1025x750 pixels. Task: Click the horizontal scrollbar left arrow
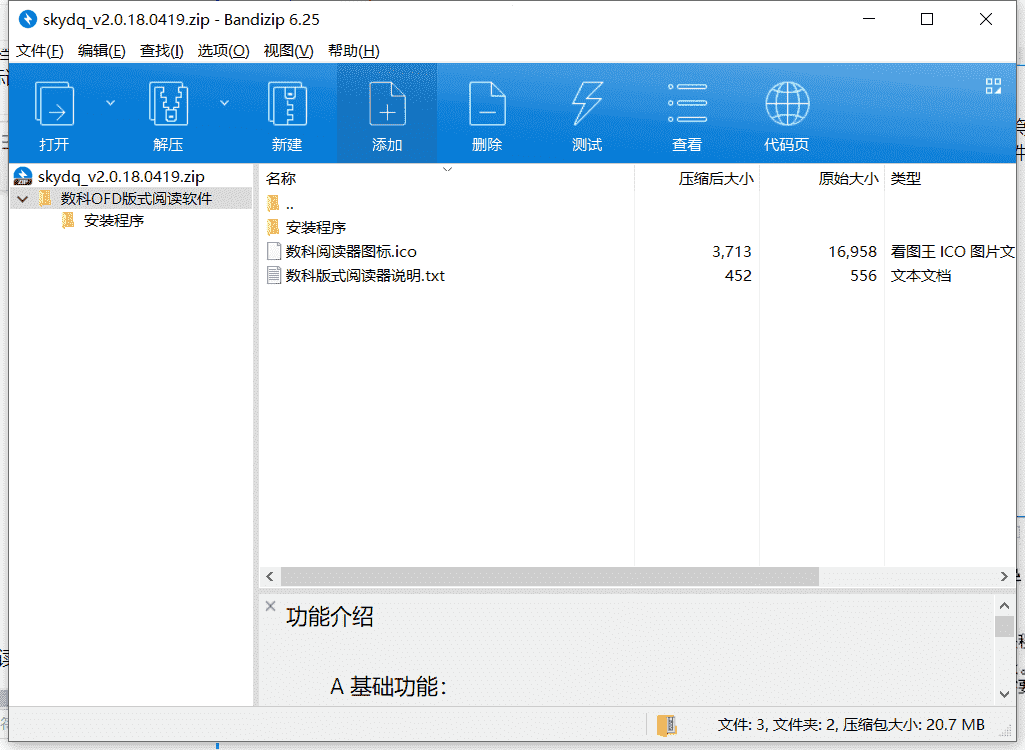pos(269,576)
